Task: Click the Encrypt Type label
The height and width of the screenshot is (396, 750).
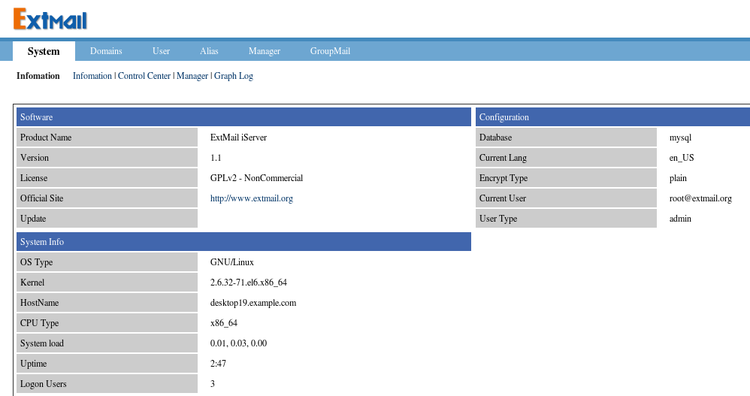Action: pyautogui.click(x=566, y=178)
